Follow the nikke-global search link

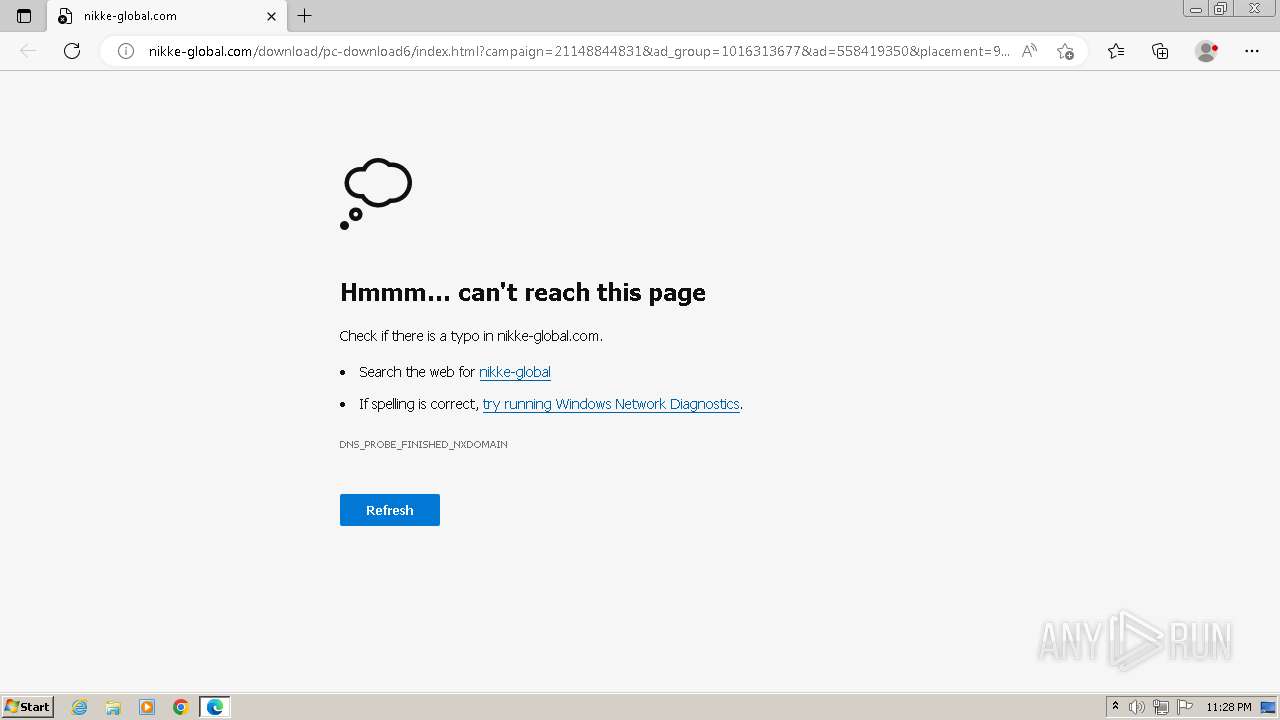coord(515,372)
